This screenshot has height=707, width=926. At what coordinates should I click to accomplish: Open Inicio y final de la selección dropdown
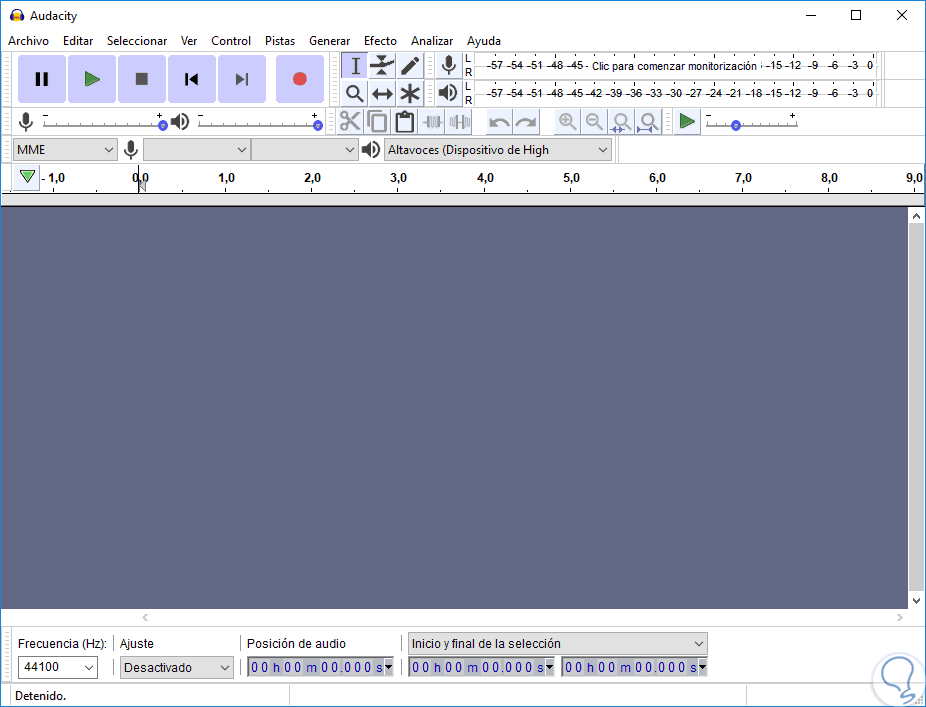(557, 644)
